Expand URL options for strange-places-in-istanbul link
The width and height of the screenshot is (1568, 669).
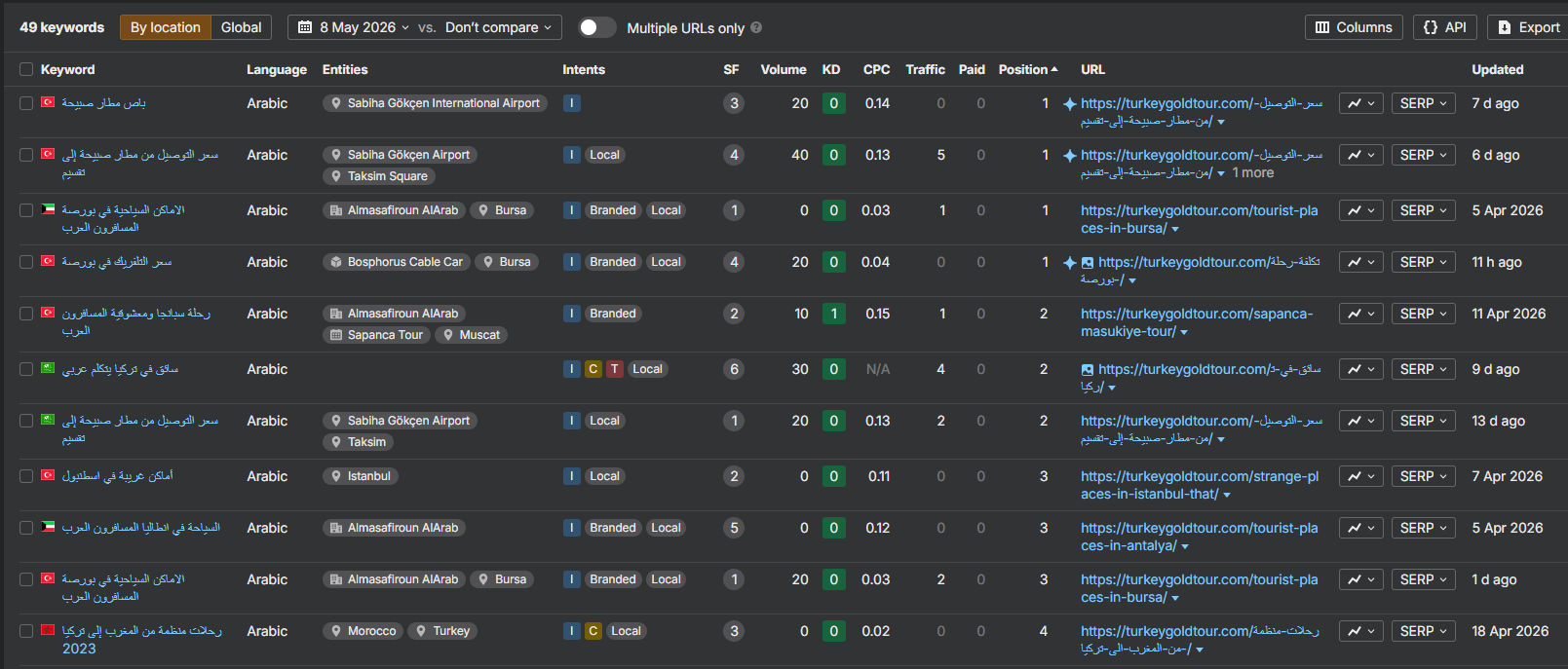[1227, 496]
